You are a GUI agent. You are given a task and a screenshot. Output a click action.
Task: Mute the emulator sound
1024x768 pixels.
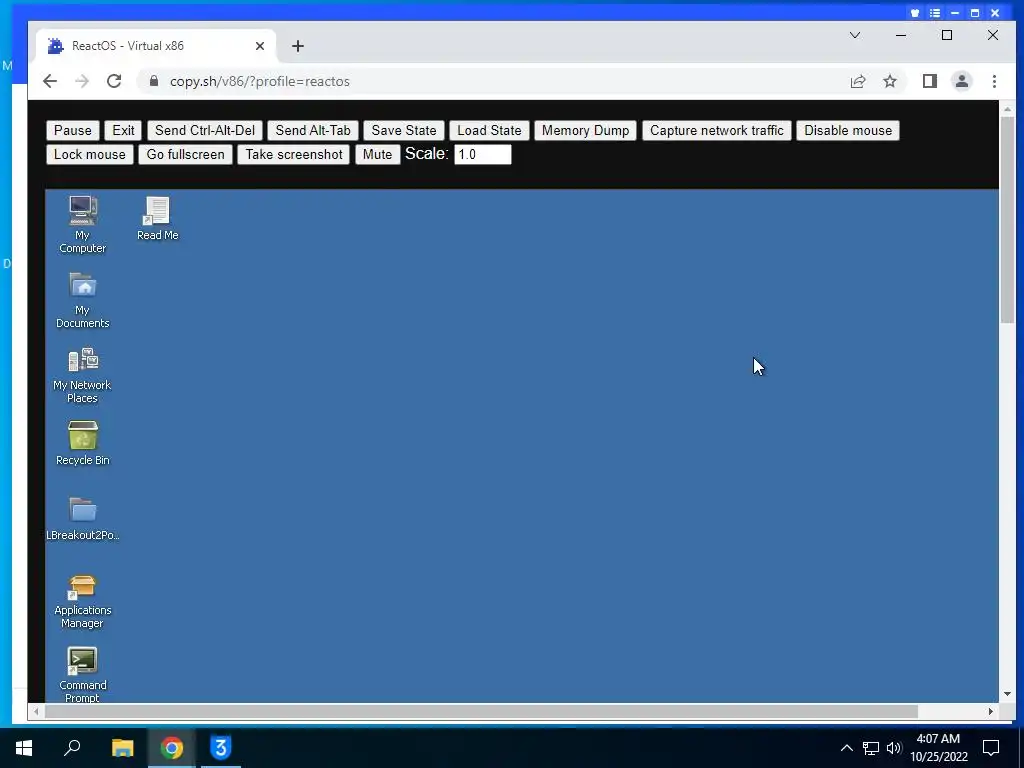[x=377, y=154]
